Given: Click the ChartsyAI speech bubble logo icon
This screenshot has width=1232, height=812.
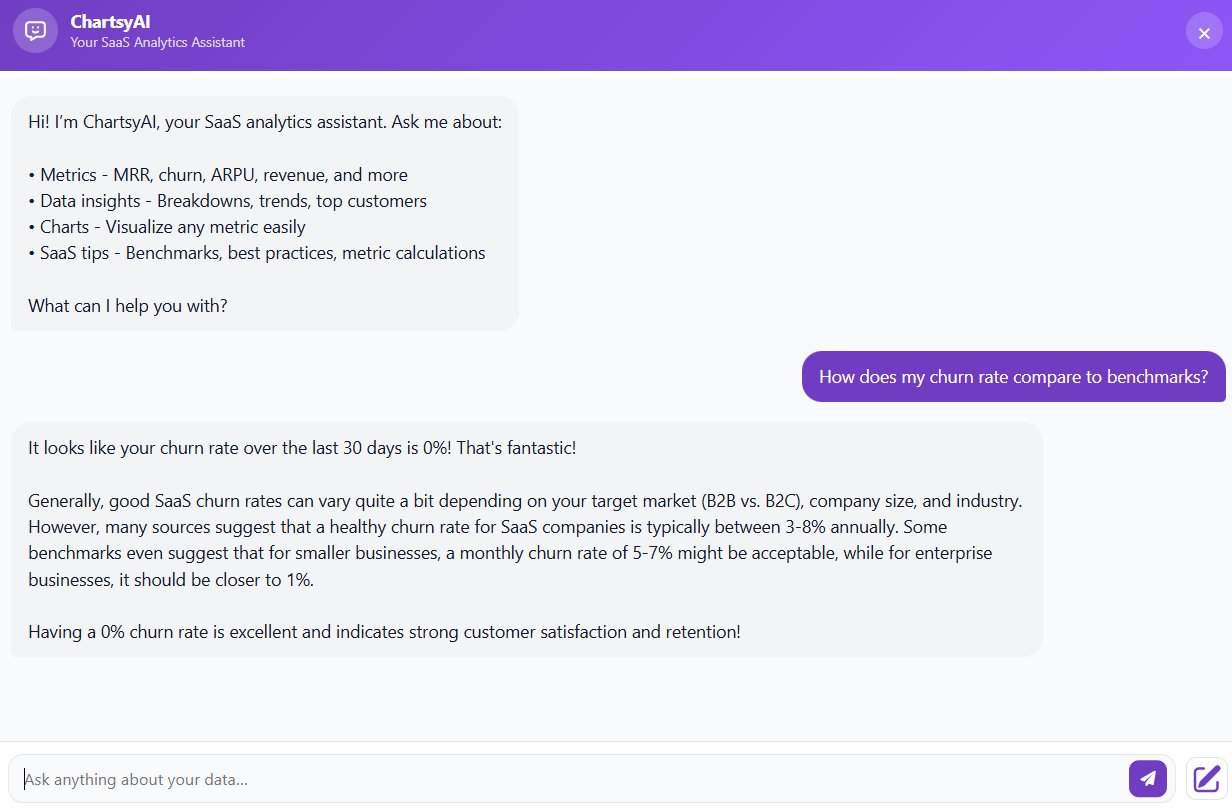Looking at the screenshot, I should [x=35, y=32].
